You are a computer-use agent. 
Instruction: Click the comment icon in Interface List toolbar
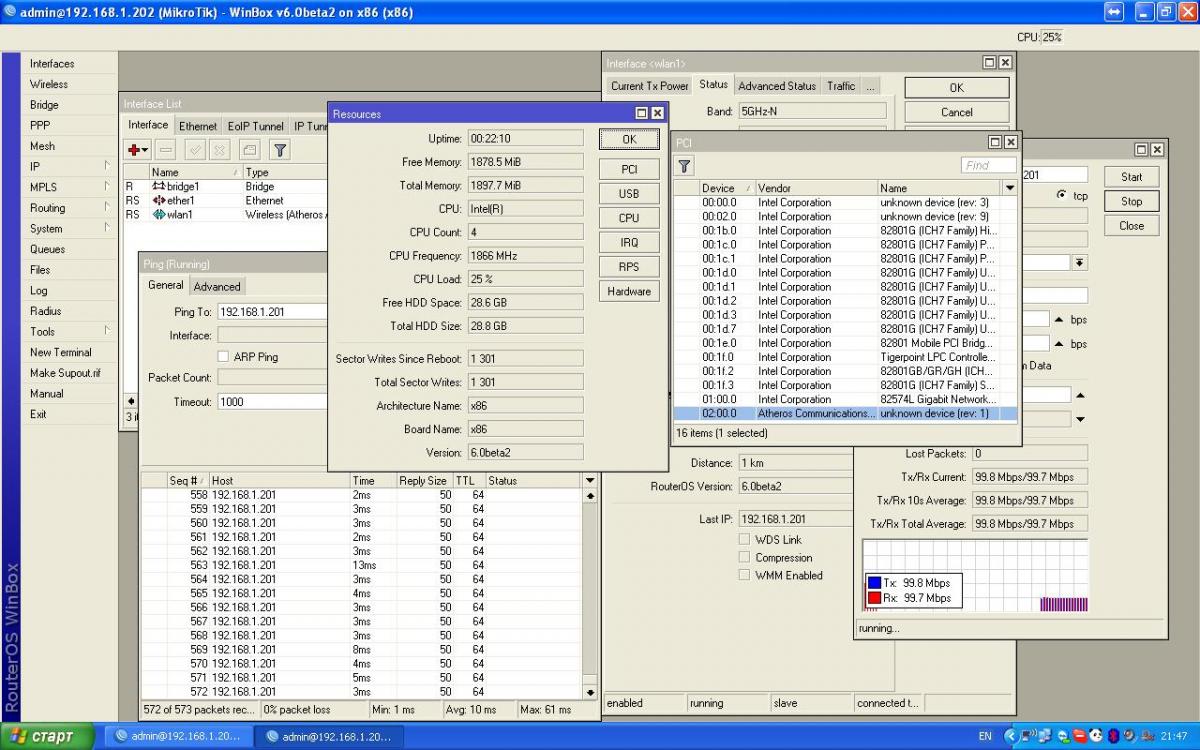(249, 150)
